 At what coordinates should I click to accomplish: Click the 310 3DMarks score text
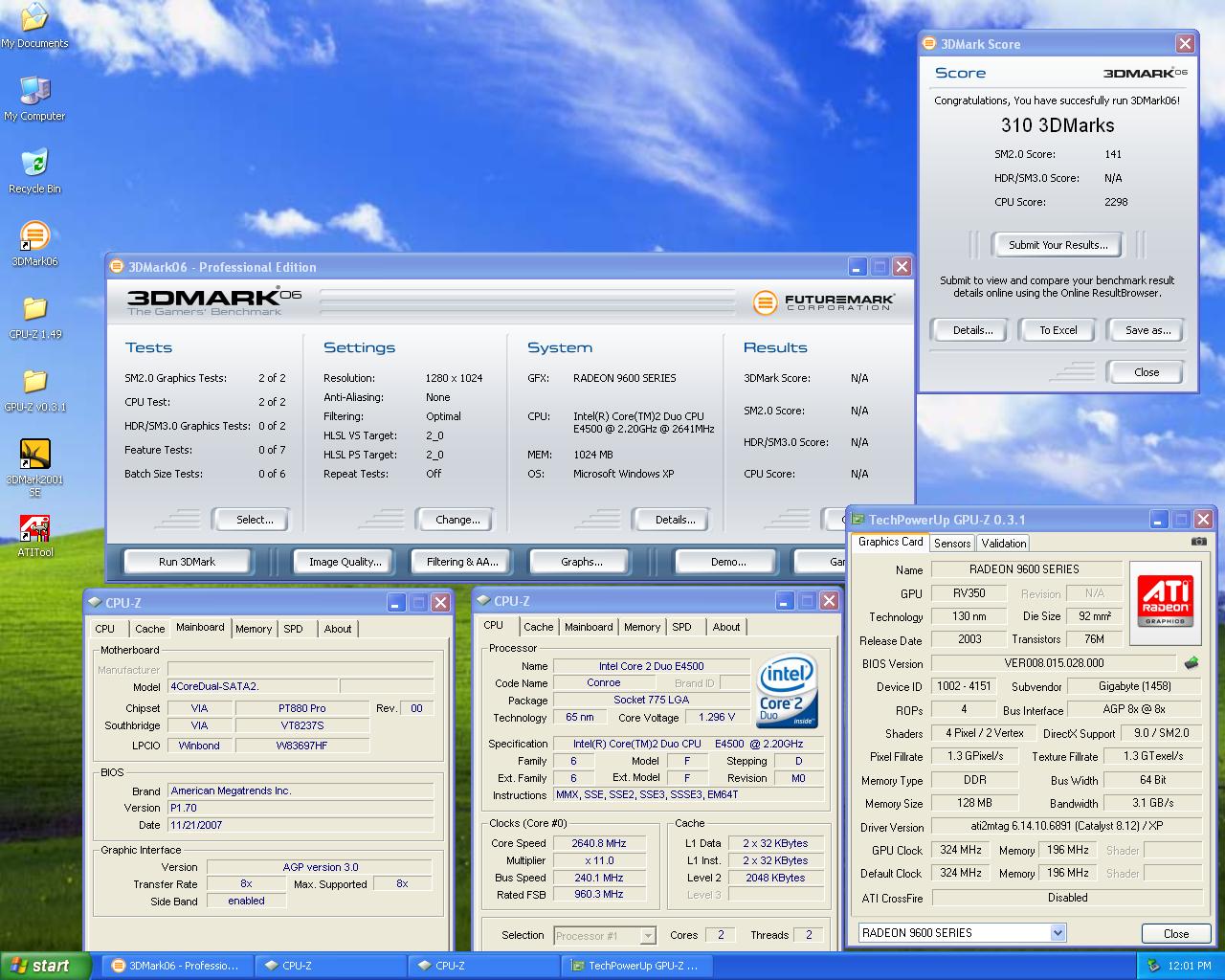[x=1058, y=125]
